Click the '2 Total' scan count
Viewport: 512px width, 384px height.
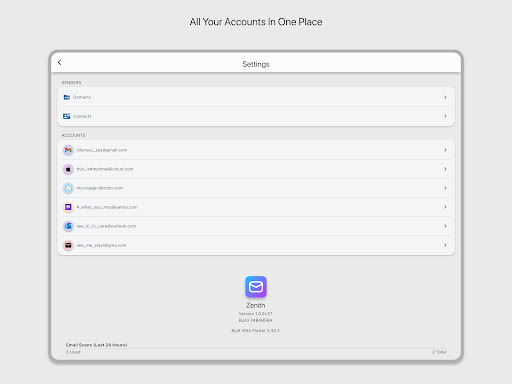pos(439,352)
